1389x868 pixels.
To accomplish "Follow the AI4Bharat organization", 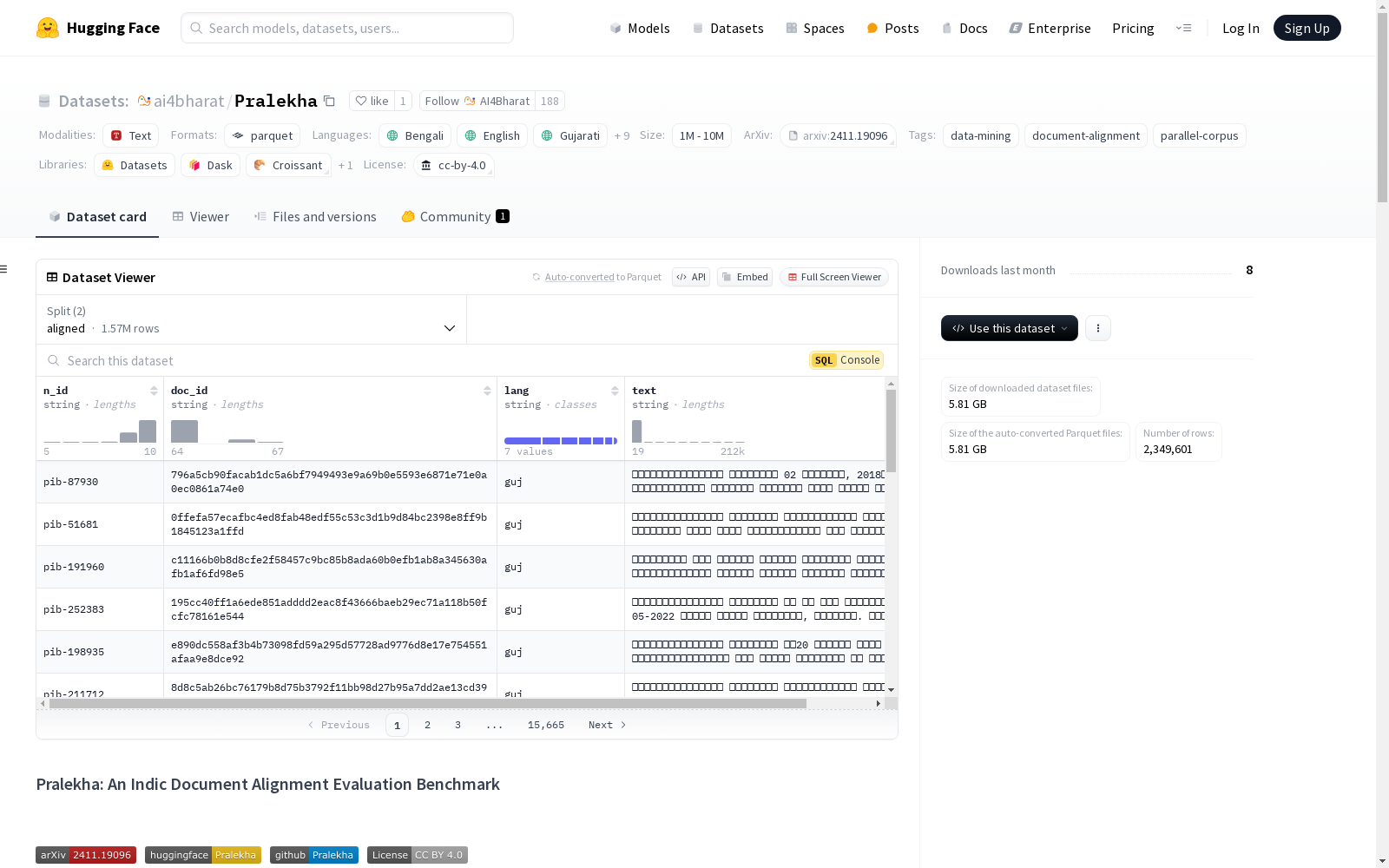I will click(x=477, y=101).
